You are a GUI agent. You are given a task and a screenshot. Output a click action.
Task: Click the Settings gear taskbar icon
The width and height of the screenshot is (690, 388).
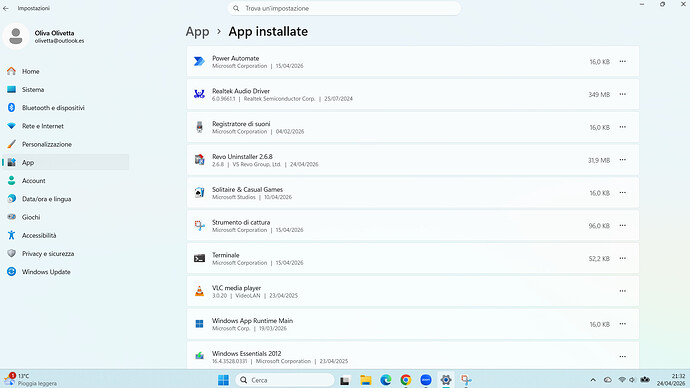click(x=446, y=380)
